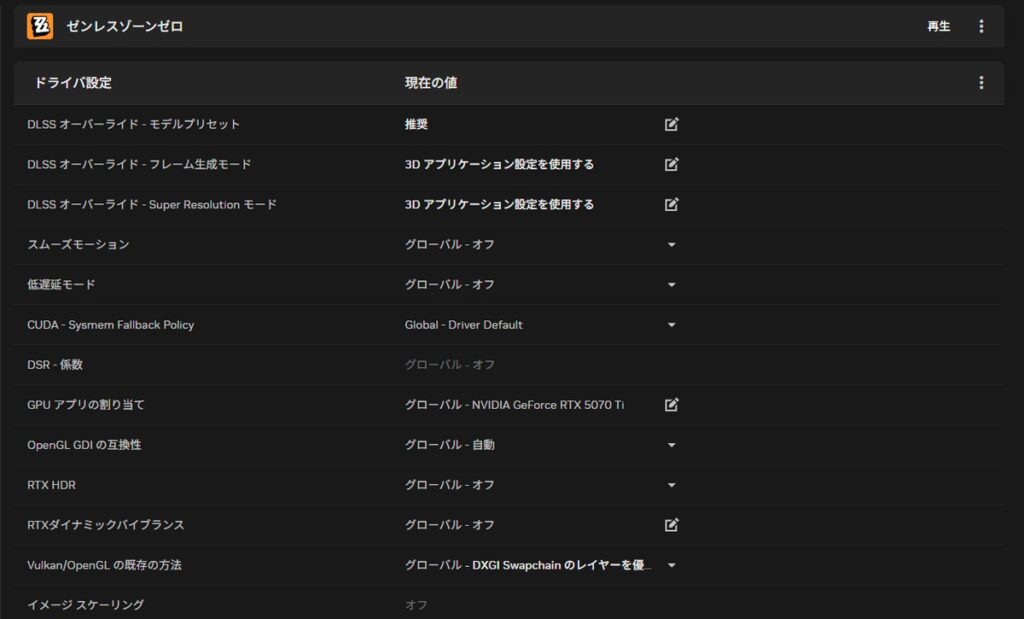The width and height of the screenshot is (1024, 619).
Task: Click the 推奨 value text
Action: point(416,124)
